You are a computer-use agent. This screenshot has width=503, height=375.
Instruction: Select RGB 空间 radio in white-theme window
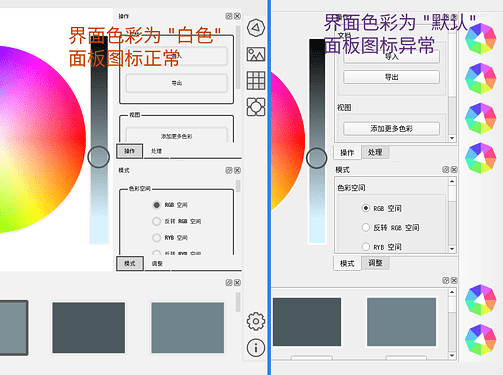click(x=156, y=205)
